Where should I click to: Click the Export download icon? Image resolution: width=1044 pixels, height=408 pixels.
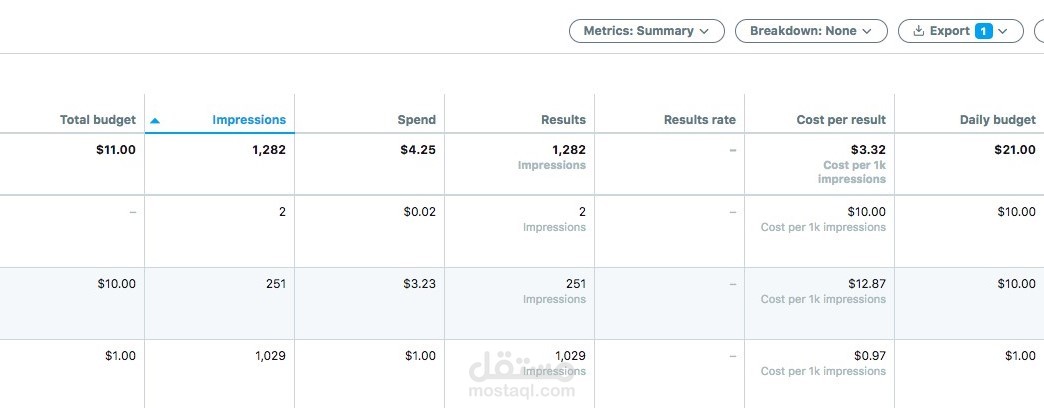click(918, 31)
